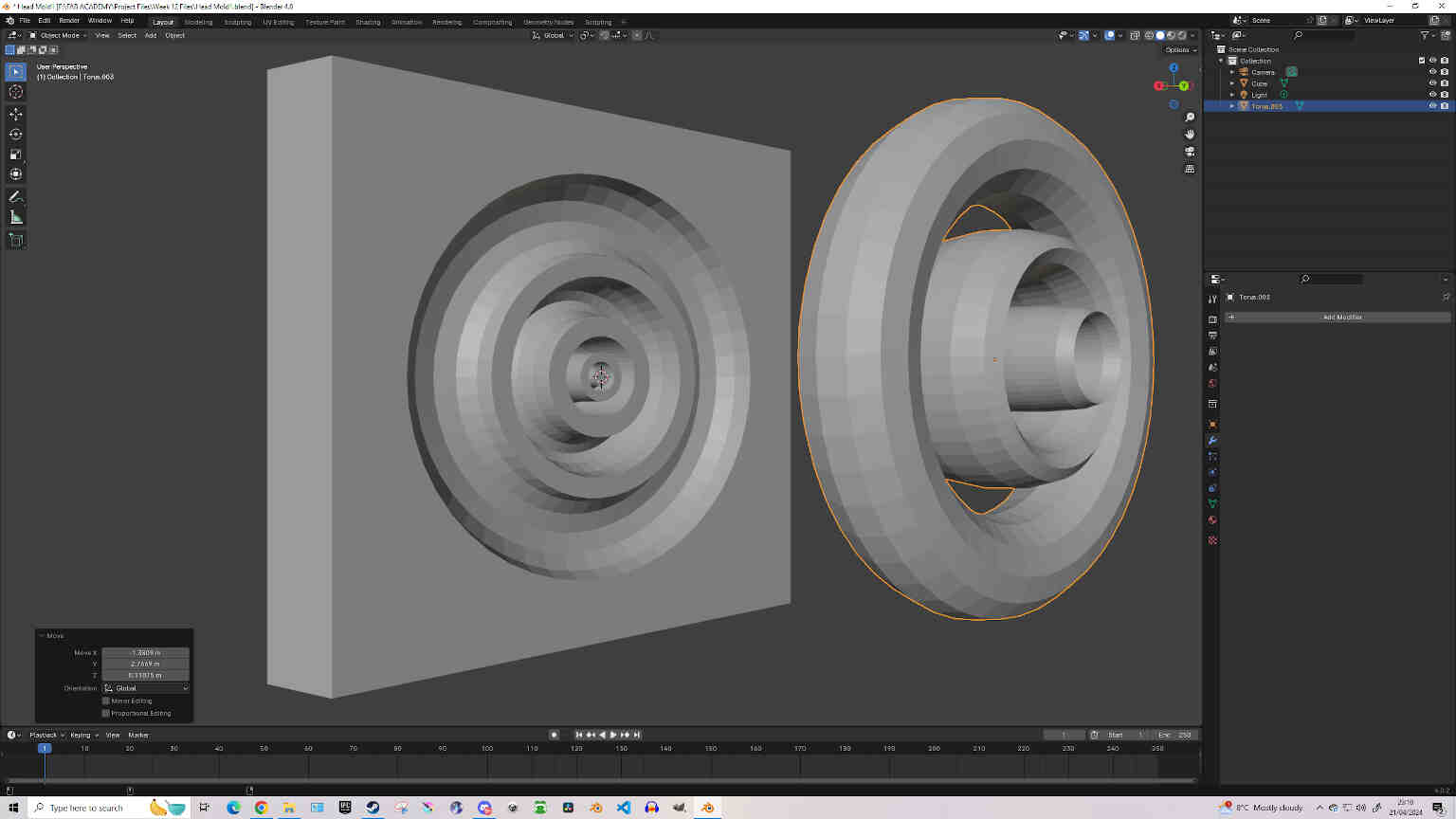Open the Global transform orientation dropdown
The width and height of the screenshot is (1456, 819).
pyautogui.click(x=553, y=35)
